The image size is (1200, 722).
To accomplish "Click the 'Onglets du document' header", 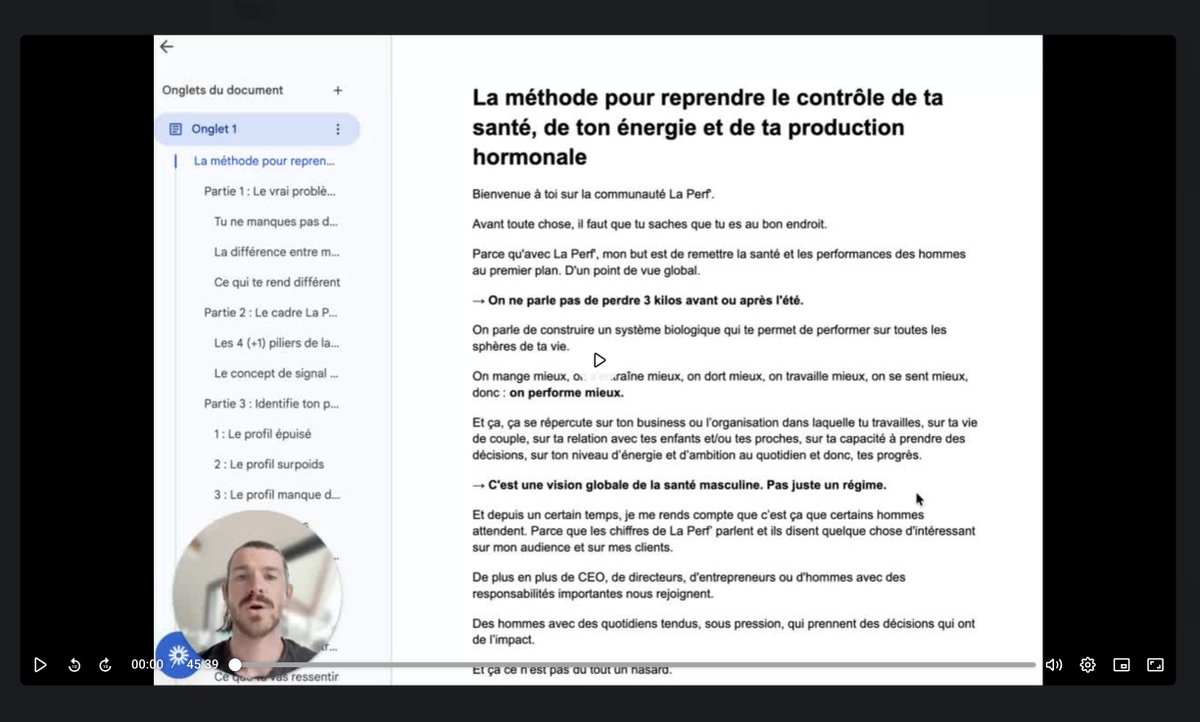I will point(223,90).
